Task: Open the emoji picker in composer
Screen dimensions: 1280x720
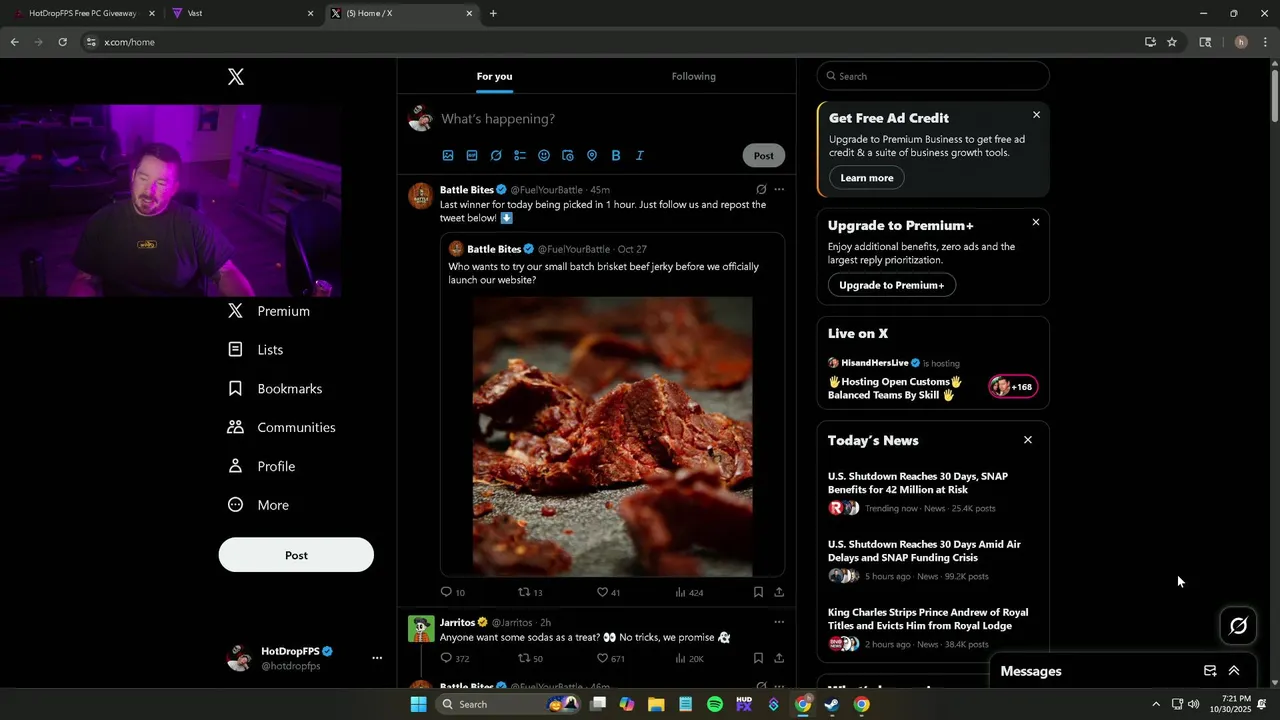Action: tap(544, 156)
